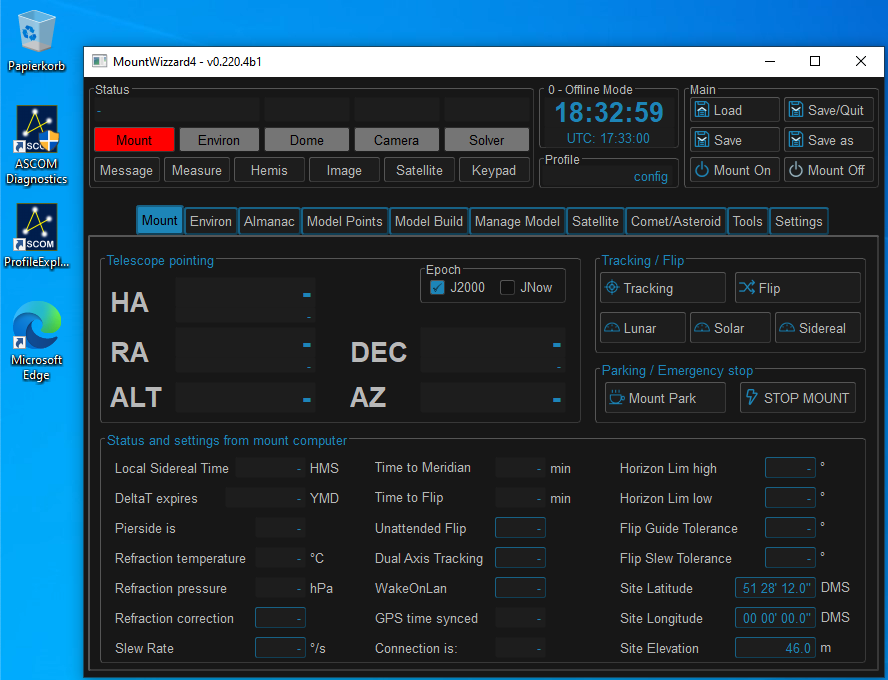Save the current profile
The width and height of the screenshot is (888, 680).
pyautogui.click(x=735, y=140)
